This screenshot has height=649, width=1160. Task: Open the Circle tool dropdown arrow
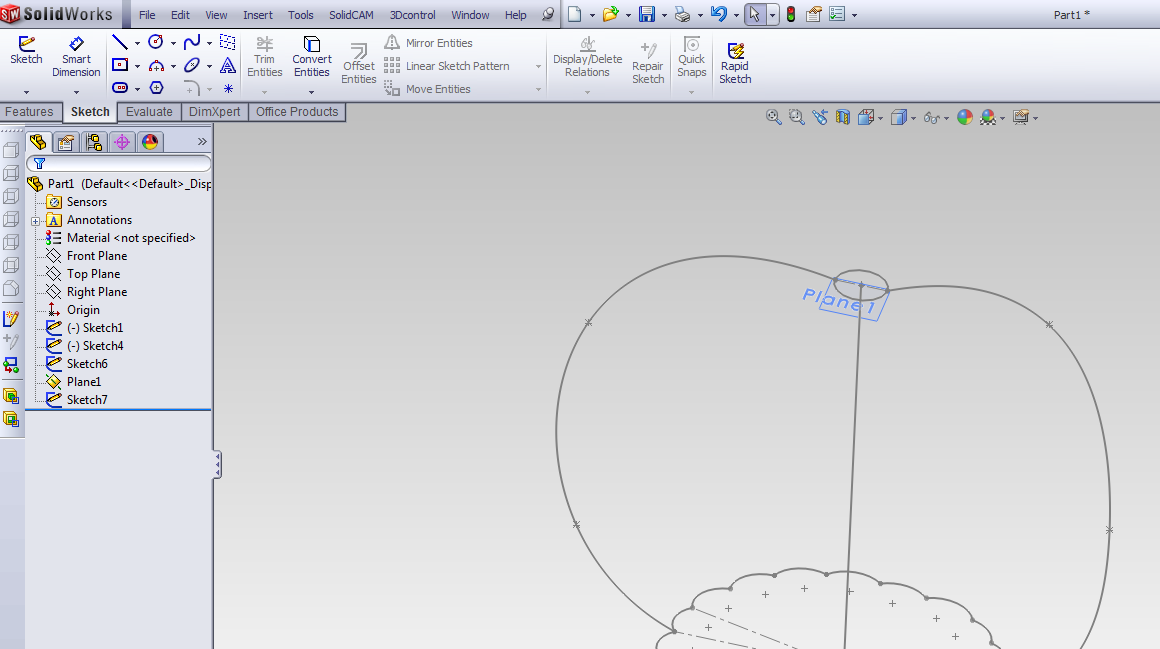(173, 43)
